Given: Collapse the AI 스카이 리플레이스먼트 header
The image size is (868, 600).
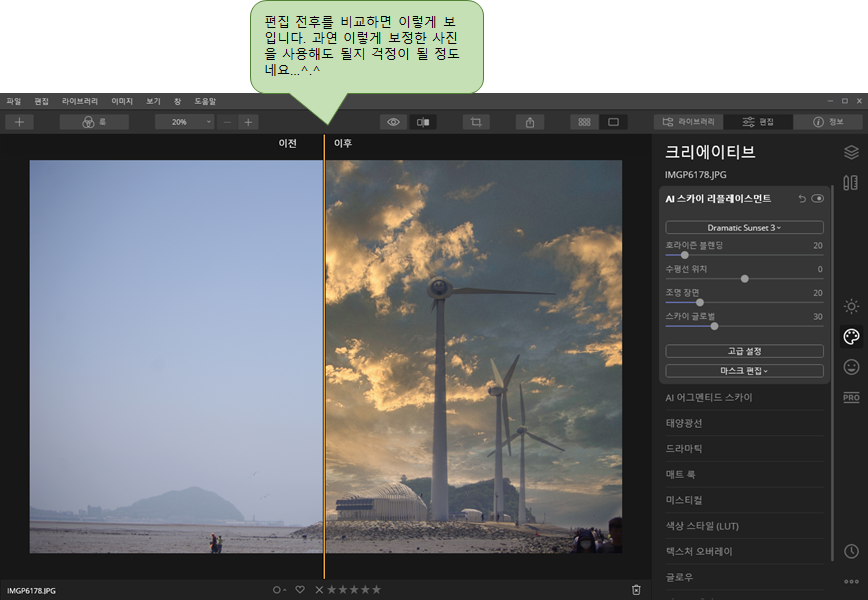Looking at the screenshot, I should (718, 199).
